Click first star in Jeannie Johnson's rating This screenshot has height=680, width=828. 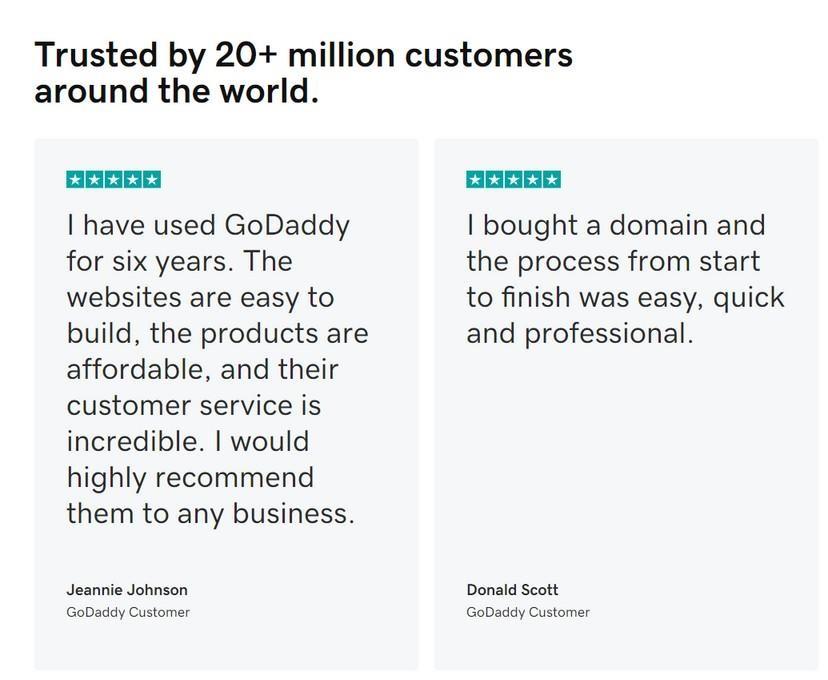pos(76,180)
